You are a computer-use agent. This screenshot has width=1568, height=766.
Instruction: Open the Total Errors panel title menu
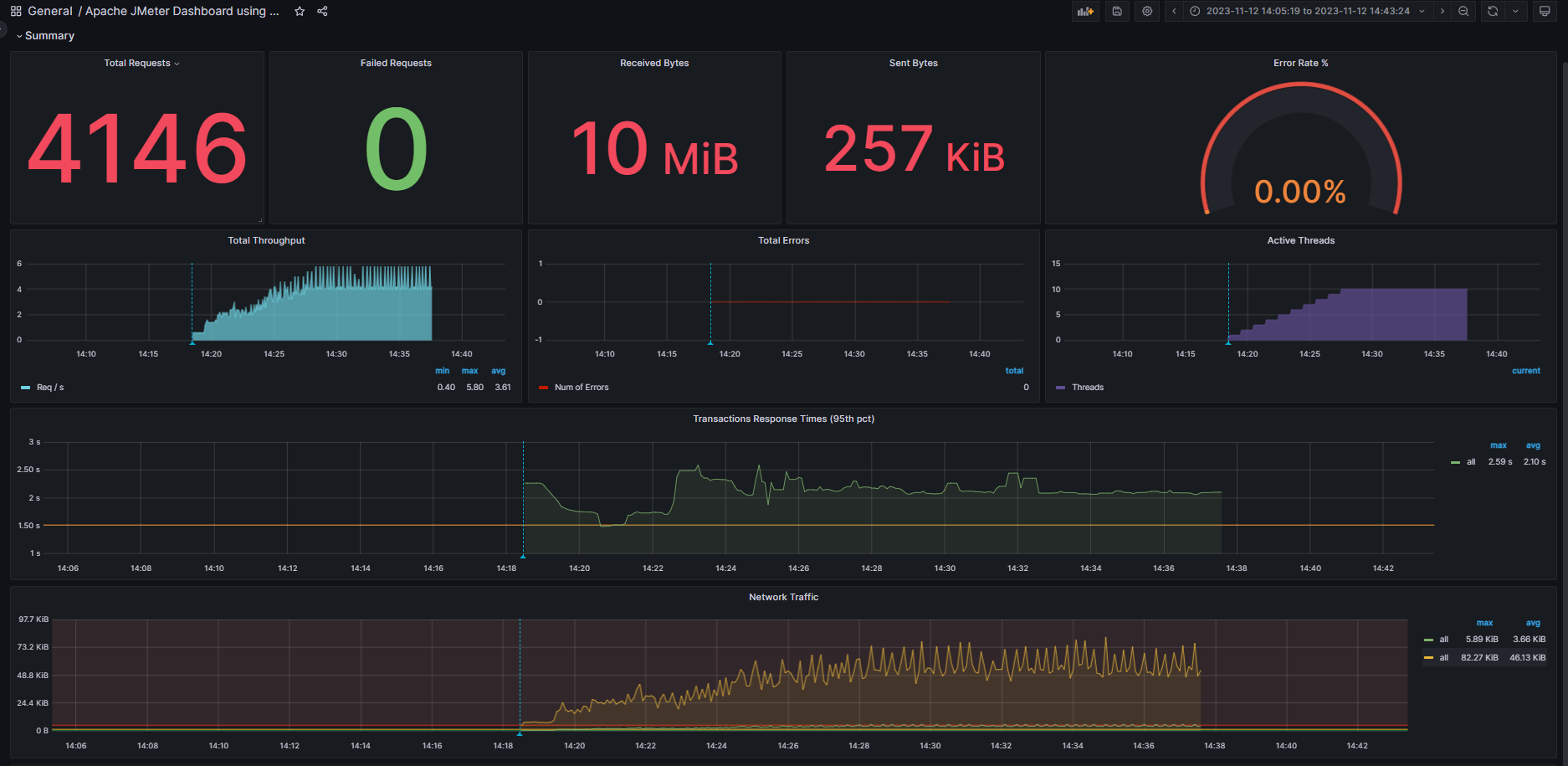[783, 240]
